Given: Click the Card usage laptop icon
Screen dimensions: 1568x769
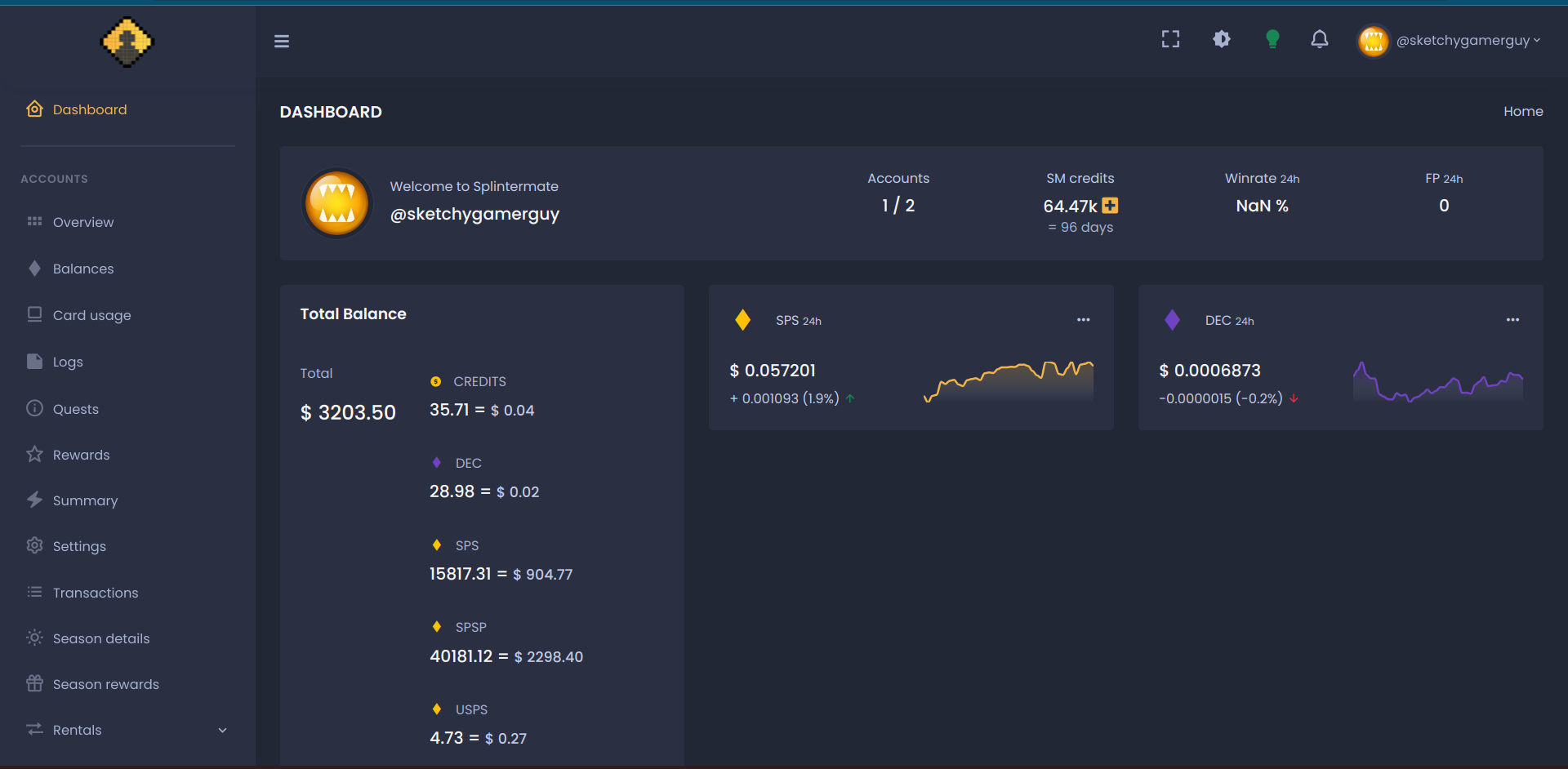Looking at the screenshot, I should [34, 314].
